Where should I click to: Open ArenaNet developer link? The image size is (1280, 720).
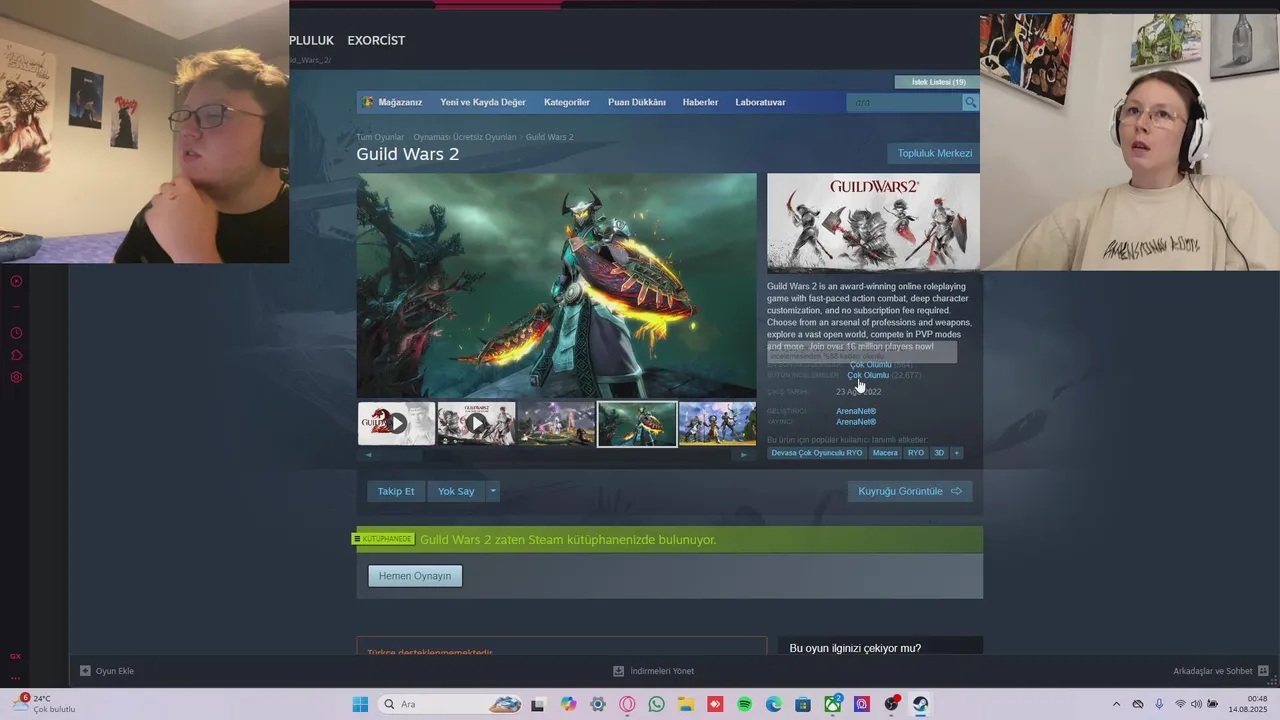[x=856, y=411]
